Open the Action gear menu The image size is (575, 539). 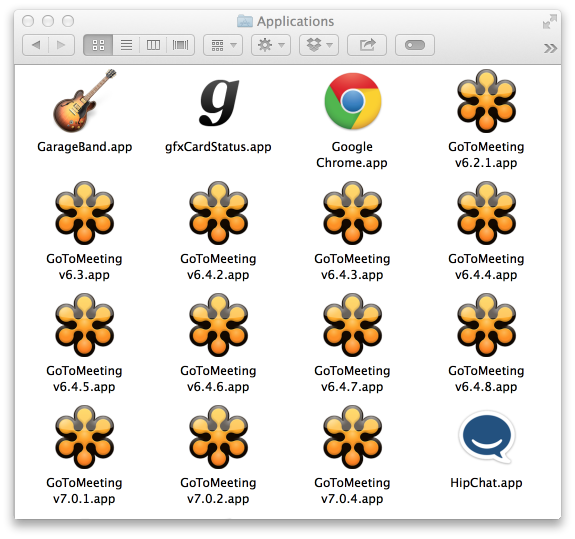click(x=271, y=45)
